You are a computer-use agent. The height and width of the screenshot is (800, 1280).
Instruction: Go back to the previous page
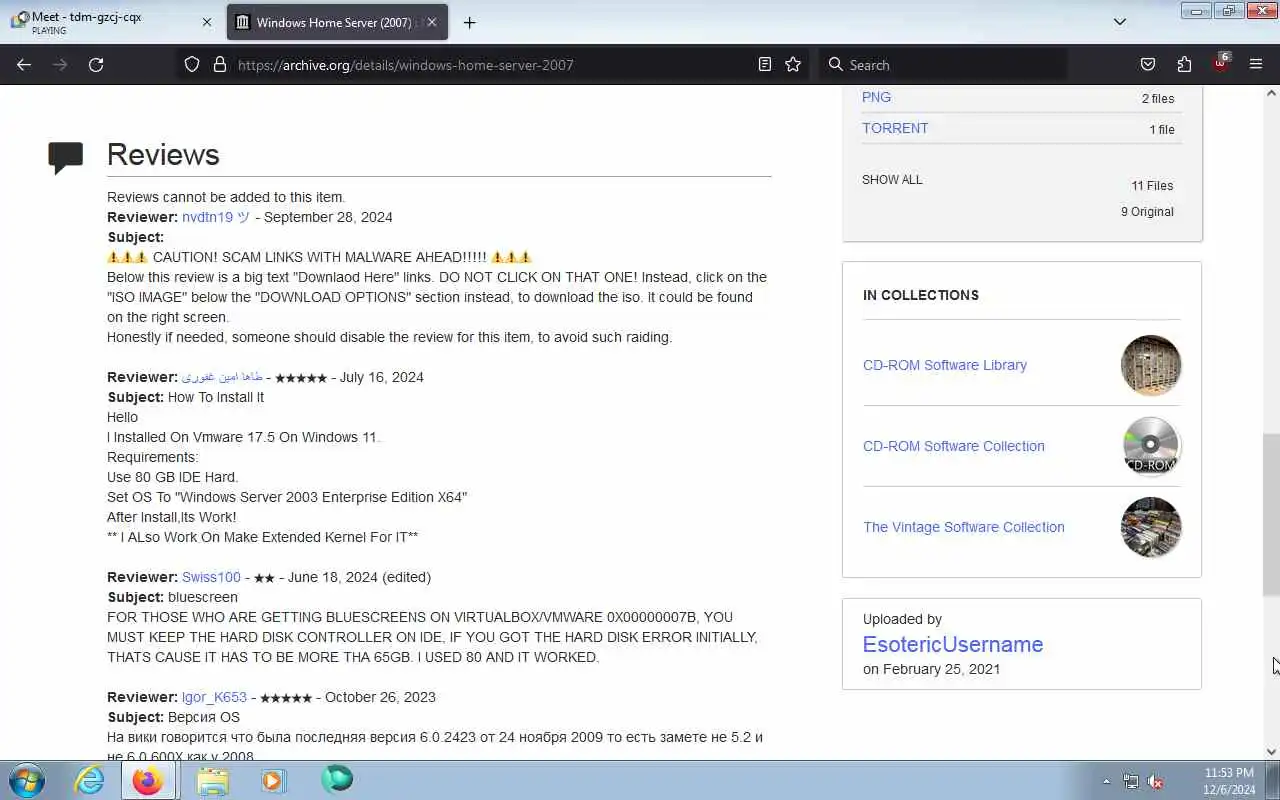pyautogui.click(x=24, y=64)
